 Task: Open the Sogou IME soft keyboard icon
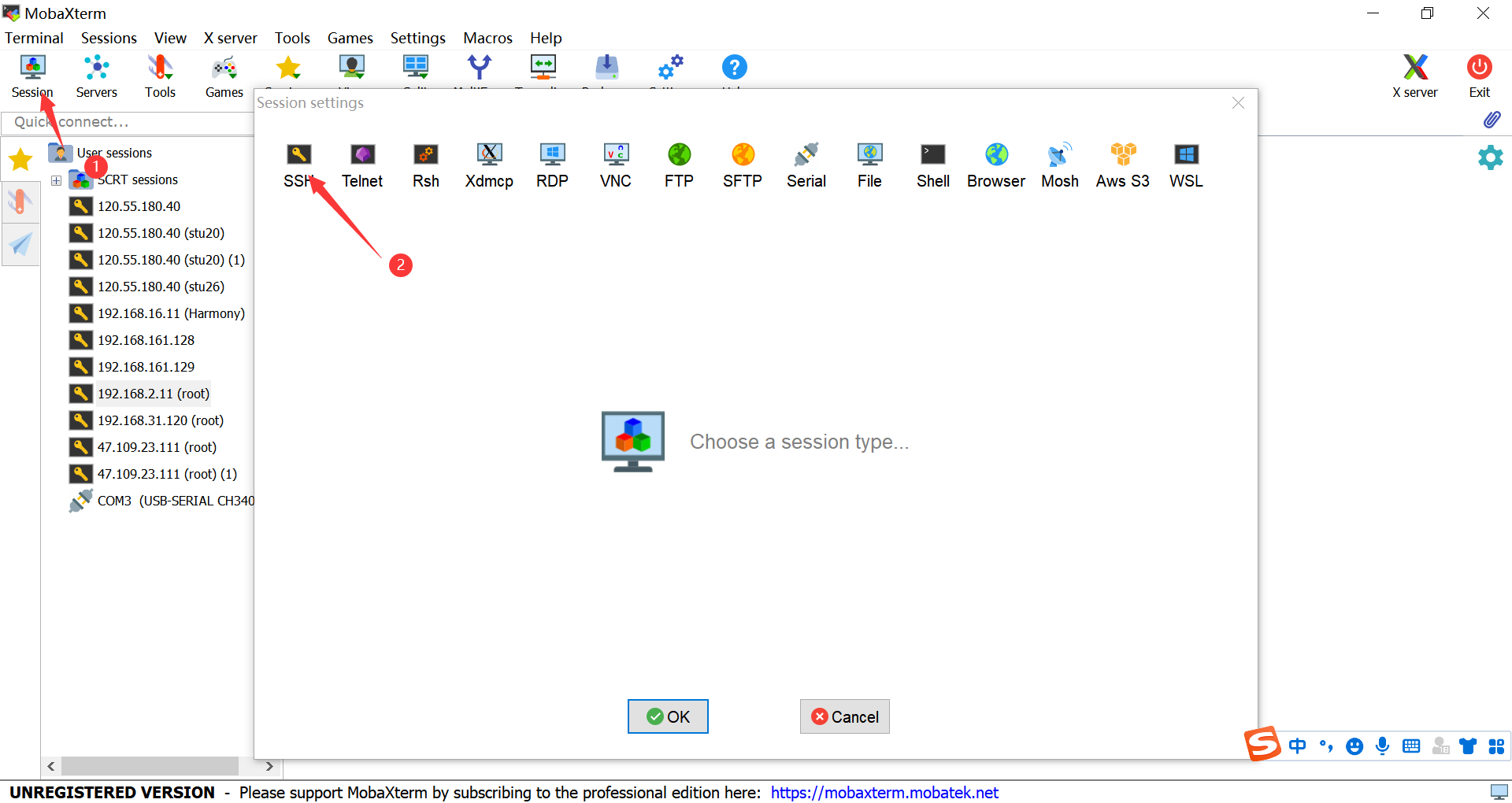(1411, 746)
